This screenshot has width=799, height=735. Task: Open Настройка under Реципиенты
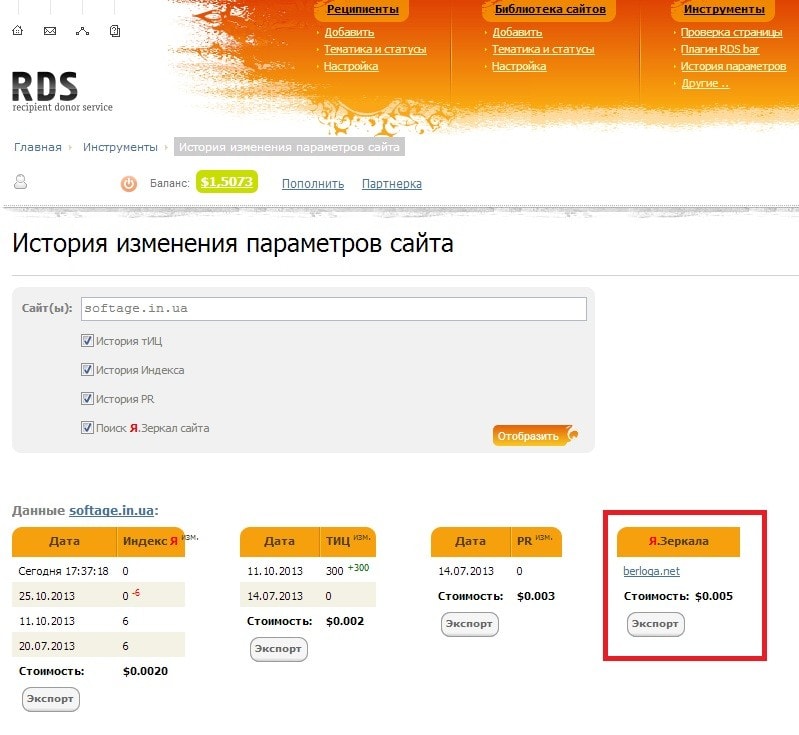351,66
